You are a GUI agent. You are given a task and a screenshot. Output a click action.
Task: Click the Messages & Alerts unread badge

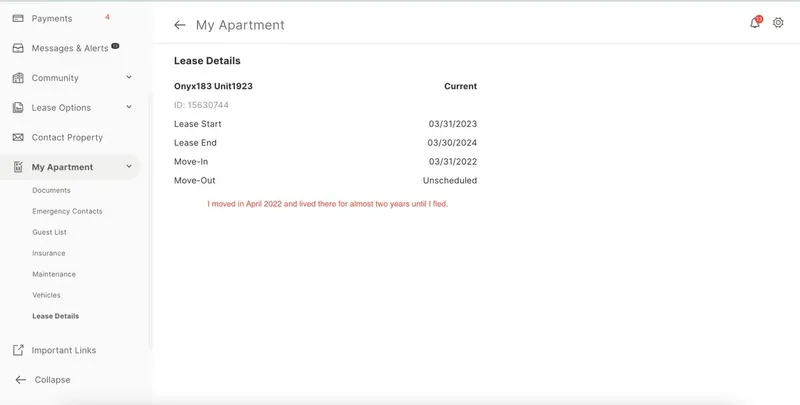click(115, 45)
